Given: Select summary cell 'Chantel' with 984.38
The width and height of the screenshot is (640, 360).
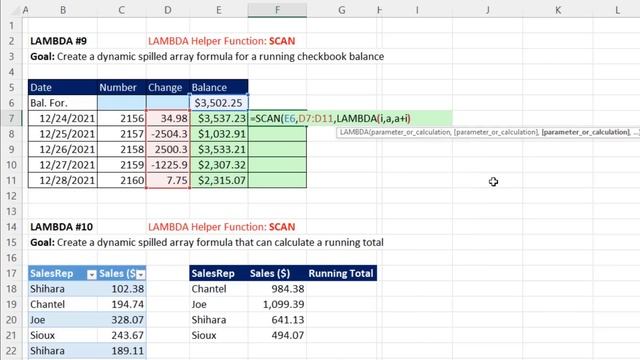Looking at the screenshot, I should [219, 289].
